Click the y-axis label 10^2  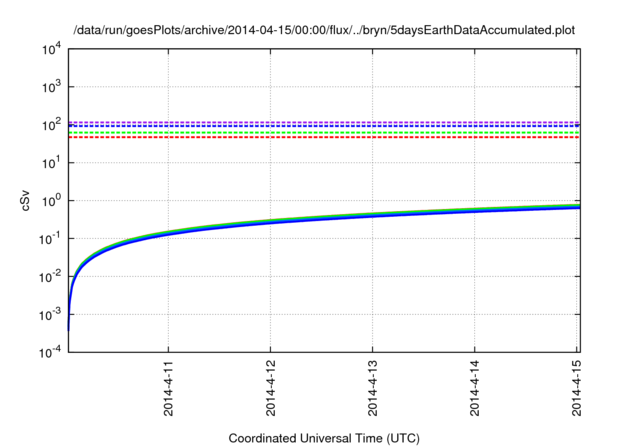51,124
